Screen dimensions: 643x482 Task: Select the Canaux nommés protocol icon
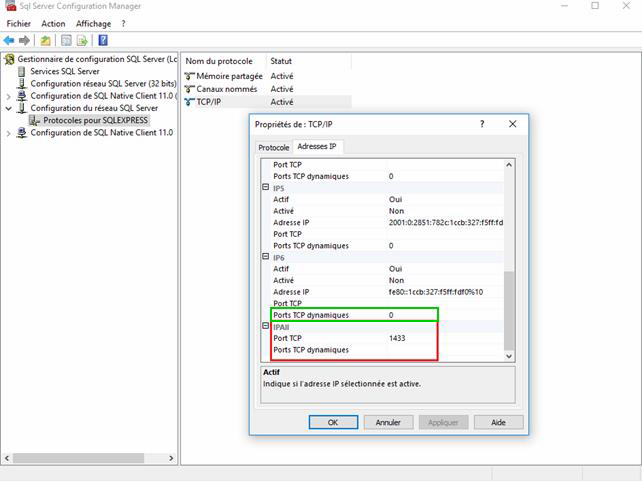pyautogui.click(x=190, y=89)
